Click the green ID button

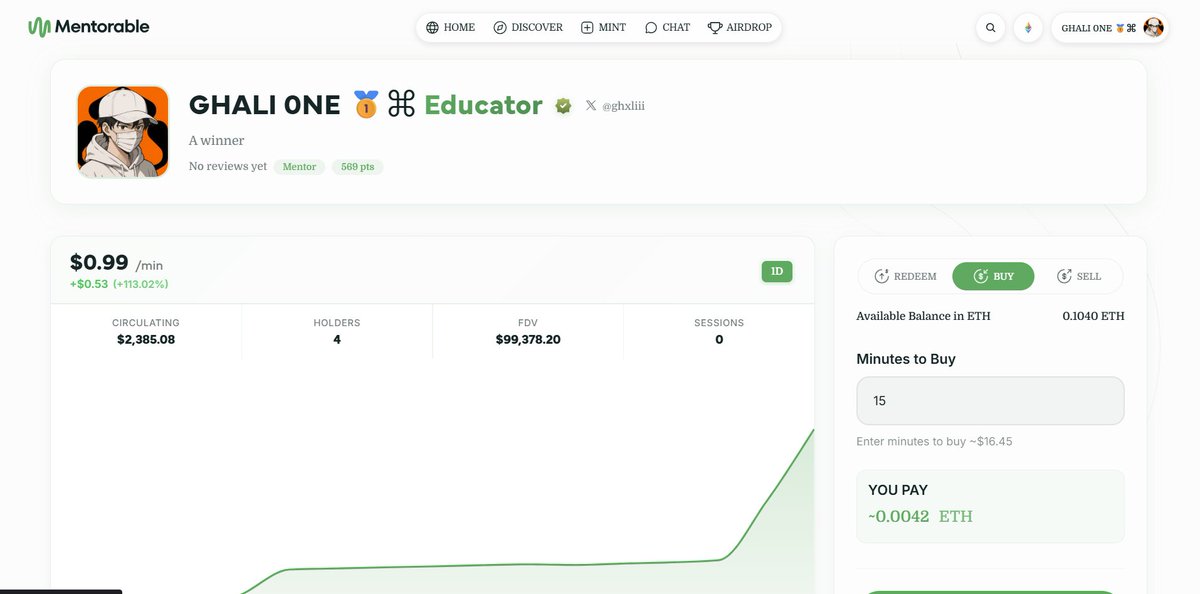tap(777, 271)
